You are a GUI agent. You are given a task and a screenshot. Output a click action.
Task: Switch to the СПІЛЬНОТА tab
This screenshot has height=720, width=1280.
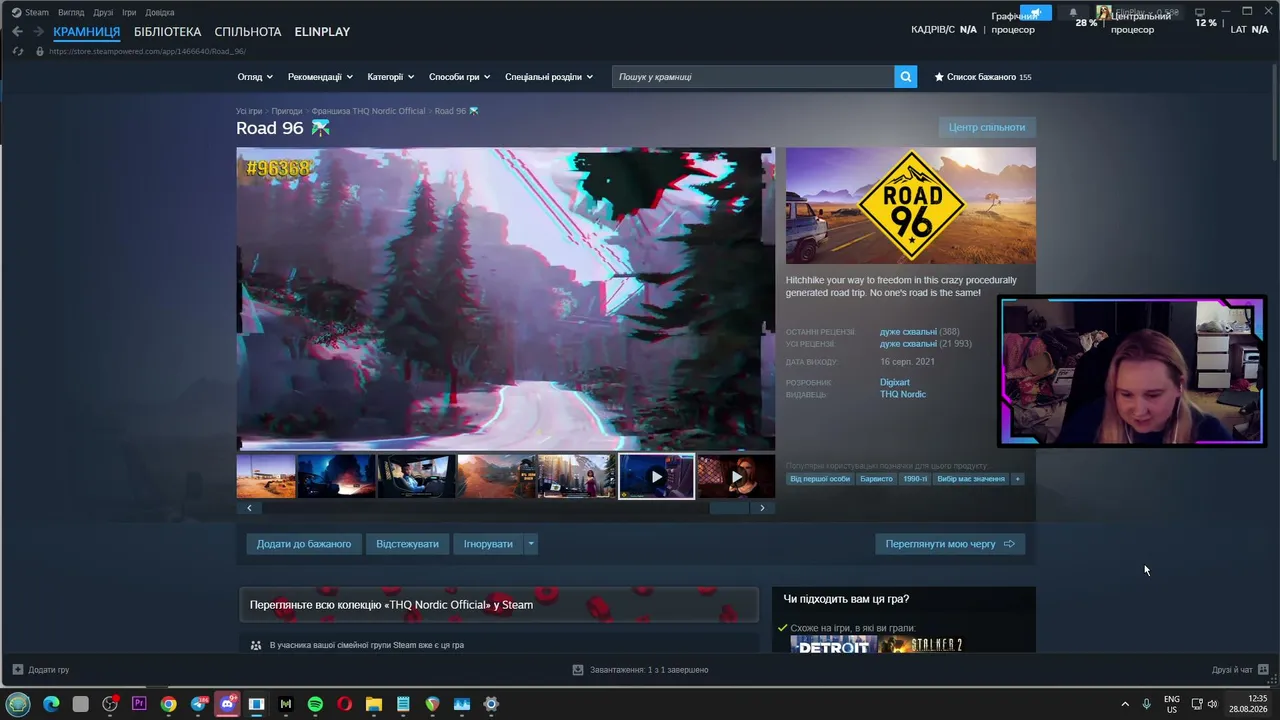pyautogui.click(x=248, y=32)
